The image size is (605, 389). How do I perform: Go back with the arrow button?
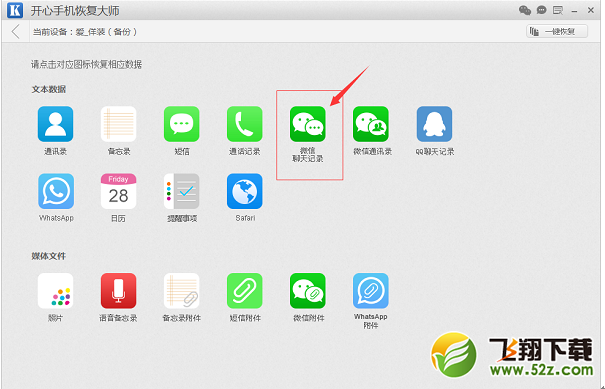click(16, 32)
